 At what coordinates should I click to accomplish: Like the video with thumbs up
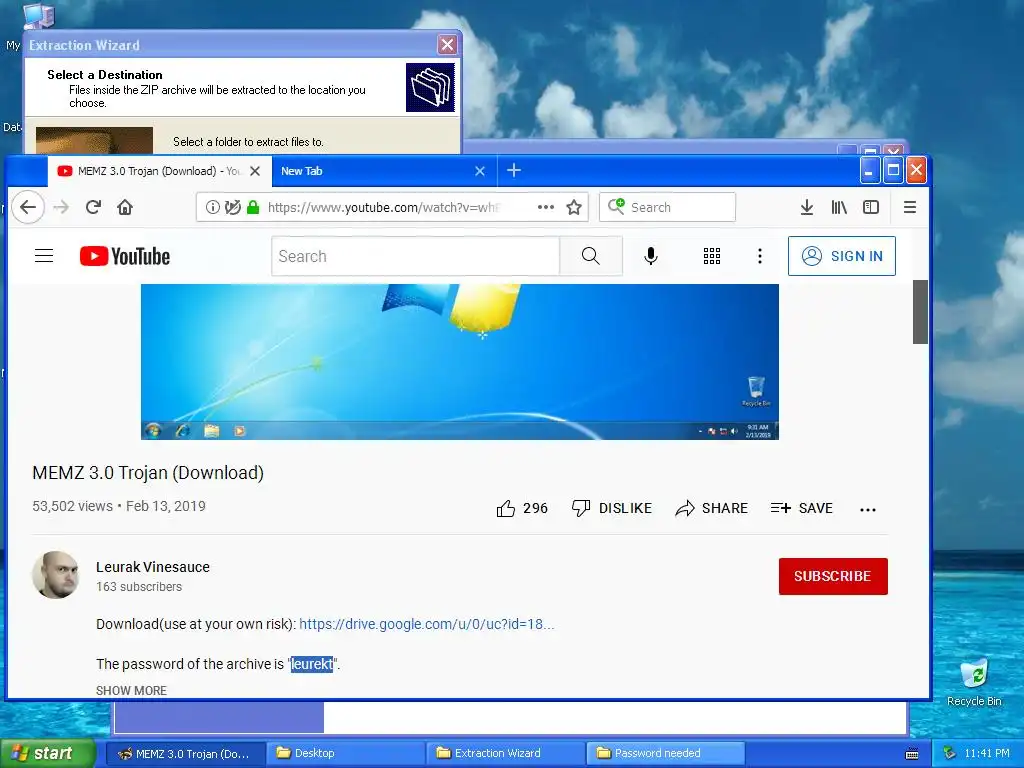pyautogui.click(x=522, y=508)
